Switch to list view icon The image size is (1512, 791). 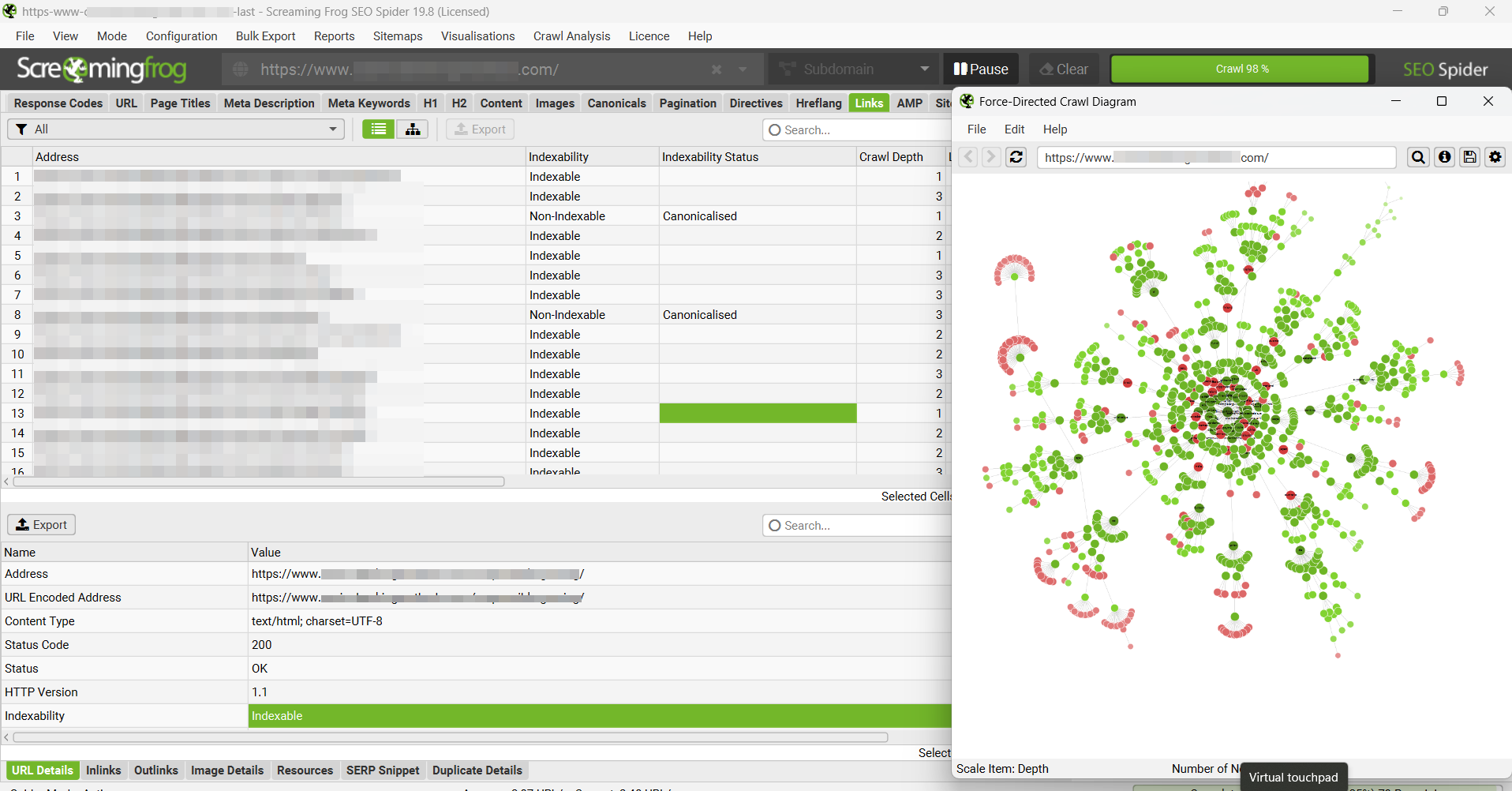coord(379,129)
